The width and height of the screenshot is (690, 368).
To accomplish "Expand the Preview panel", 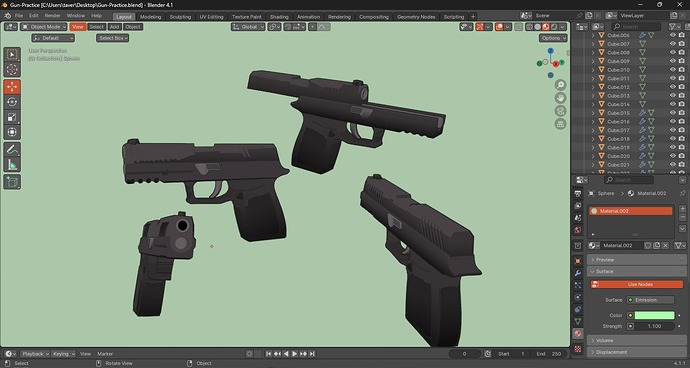I will click(636, 260).
